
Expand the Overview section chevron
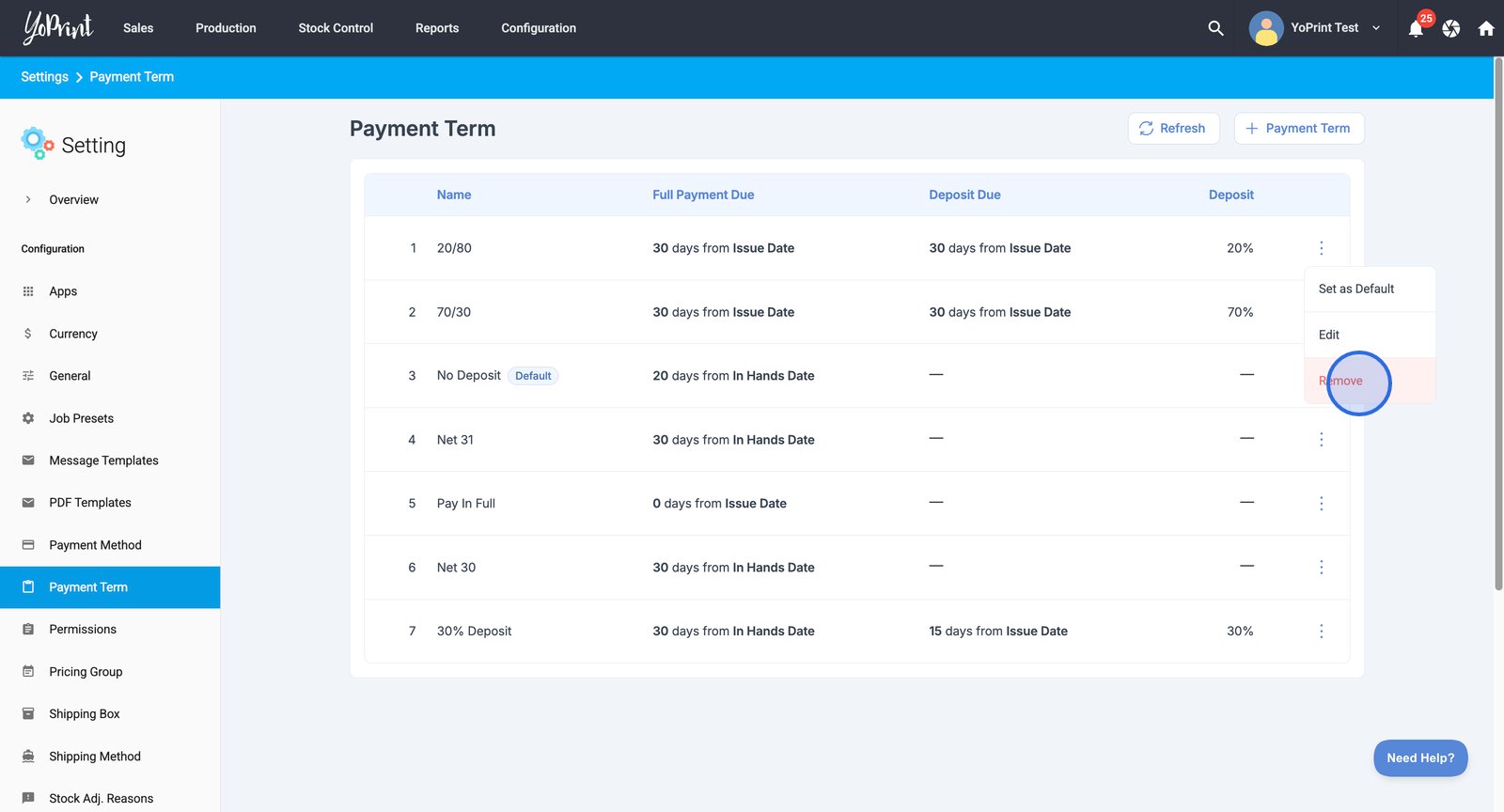click(x=28, y=199)
